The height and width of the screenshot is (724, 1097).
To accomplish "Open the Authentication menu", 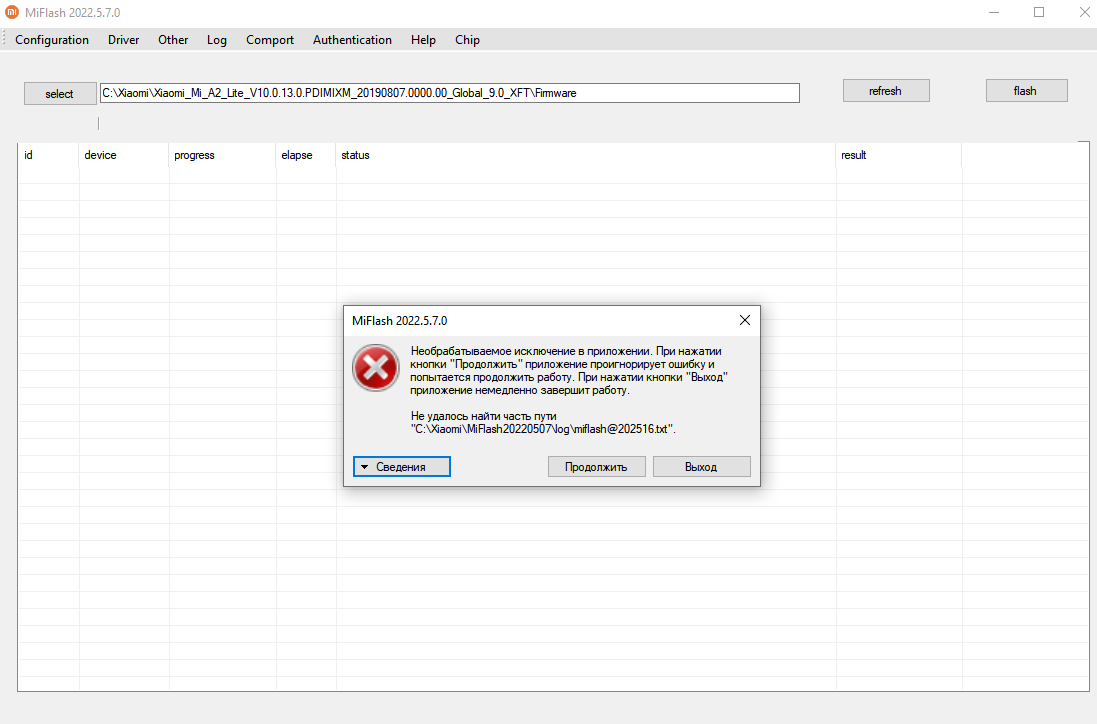I will pos(352,40).
